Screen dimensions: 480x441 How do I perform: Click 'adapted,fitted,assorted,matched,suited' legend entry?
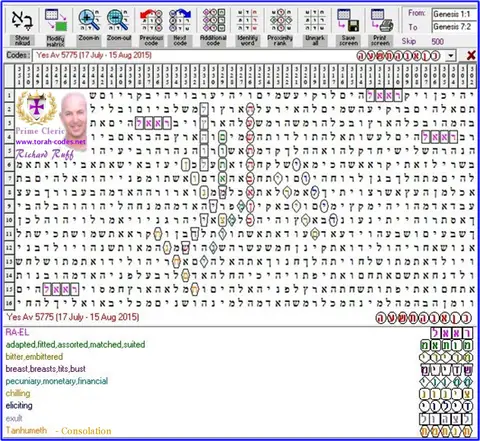75,345
